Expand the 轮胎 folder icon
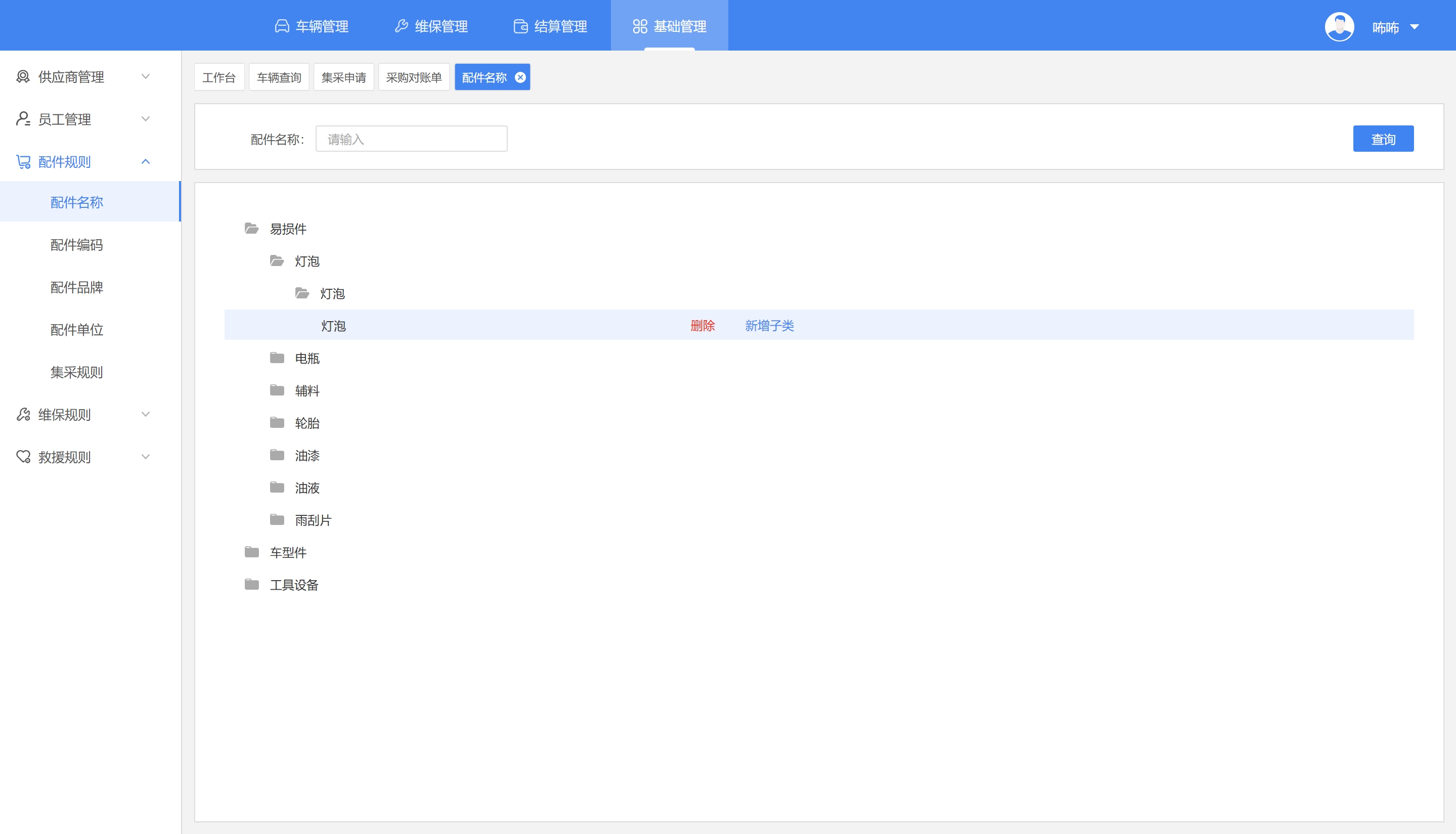The image size is (1456, 834). (277, 423)
